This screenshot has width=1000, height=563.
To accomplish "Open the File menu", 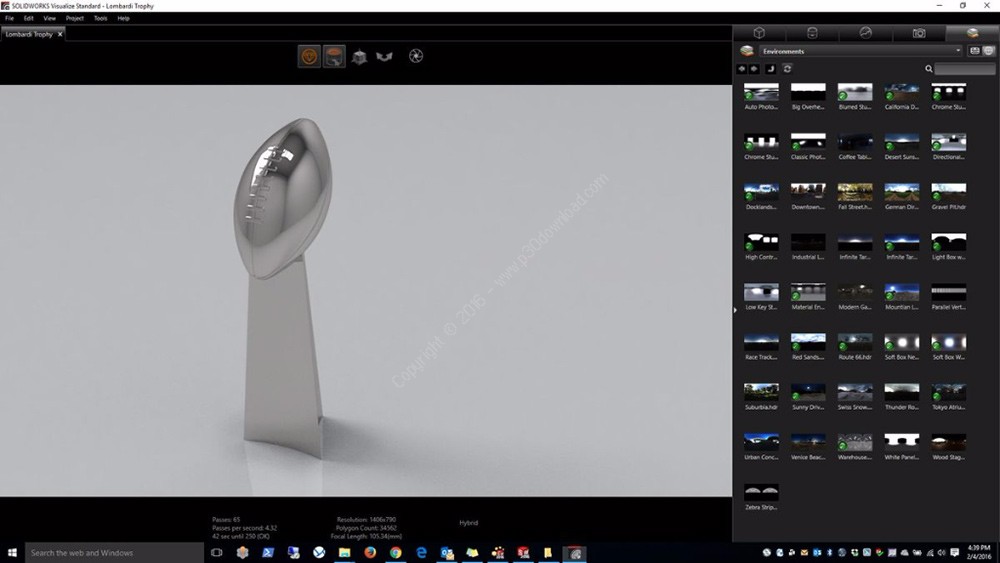I will coord(10,18).
